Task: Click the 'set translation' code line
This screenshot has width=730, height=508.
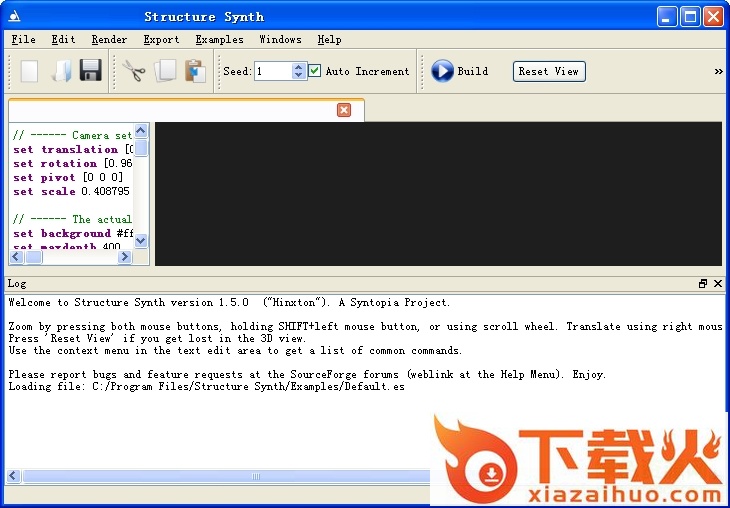Action: [73, 149]
